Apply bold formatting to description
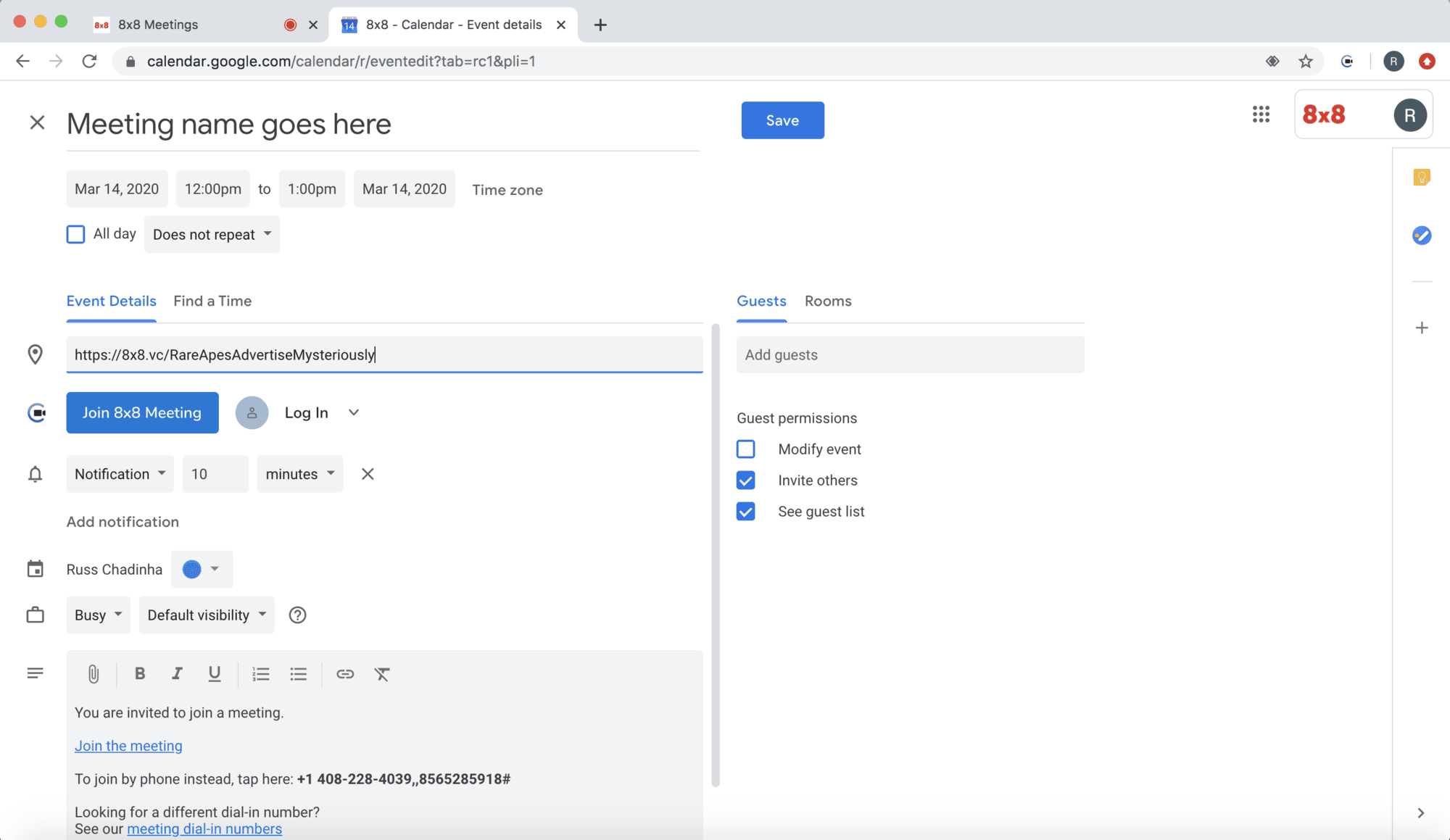The height and width of the screenshot is (840, 1450). 140,673
